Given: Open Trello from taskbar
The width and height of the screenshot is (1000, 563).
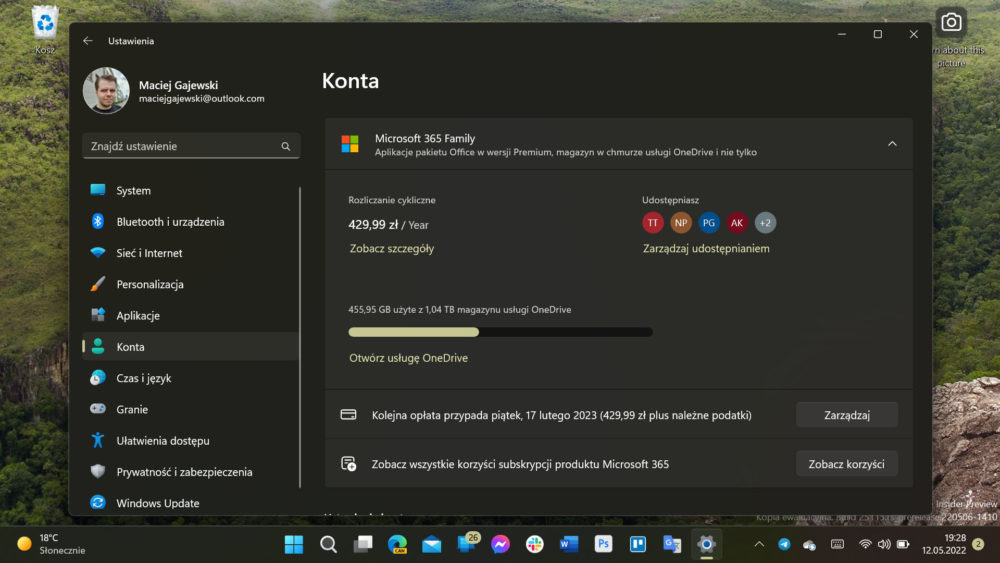Looking at the screenshot, I should pos(638,545).
